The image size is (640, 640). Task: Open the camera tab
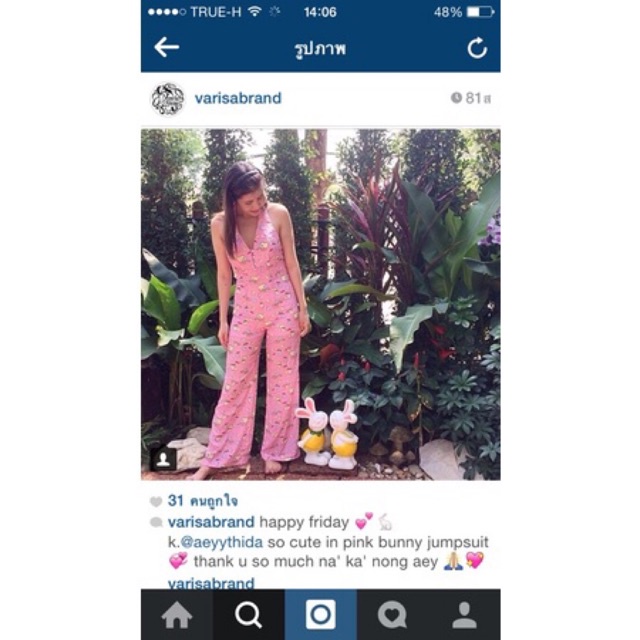pos(320,615)
